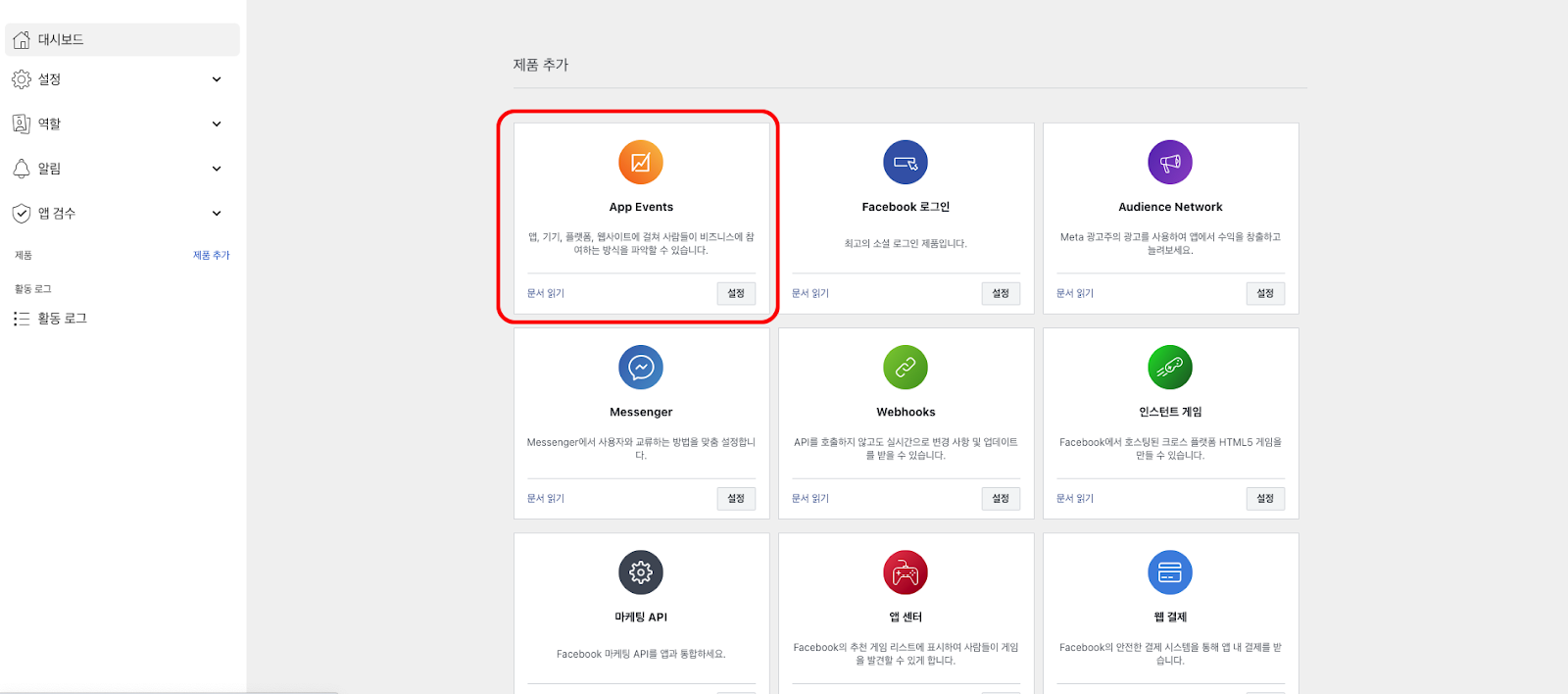
Task: Click the orange App Events product icon
Action: click(641, 163)
